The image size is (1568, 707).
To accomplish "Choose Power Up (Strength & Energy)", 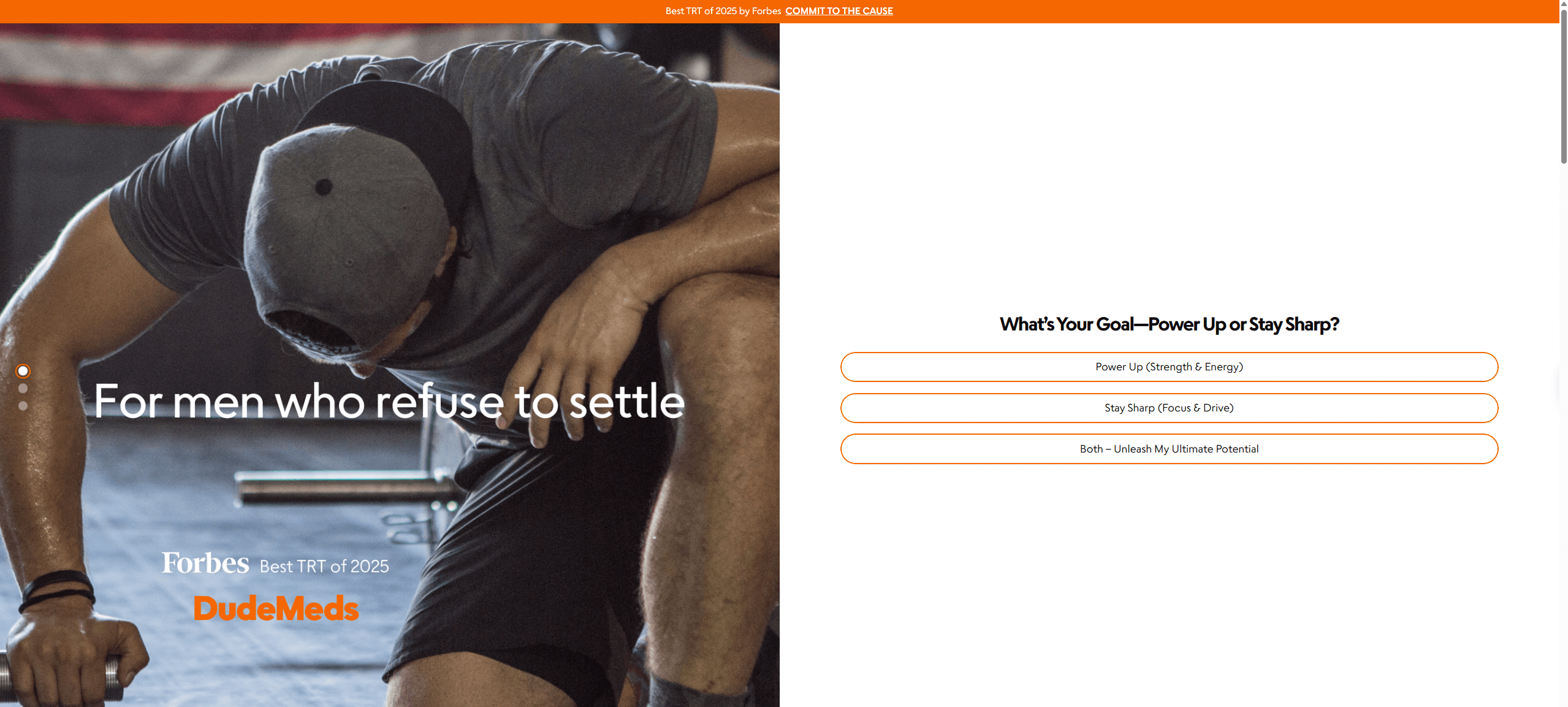I will pos(1169,367).
